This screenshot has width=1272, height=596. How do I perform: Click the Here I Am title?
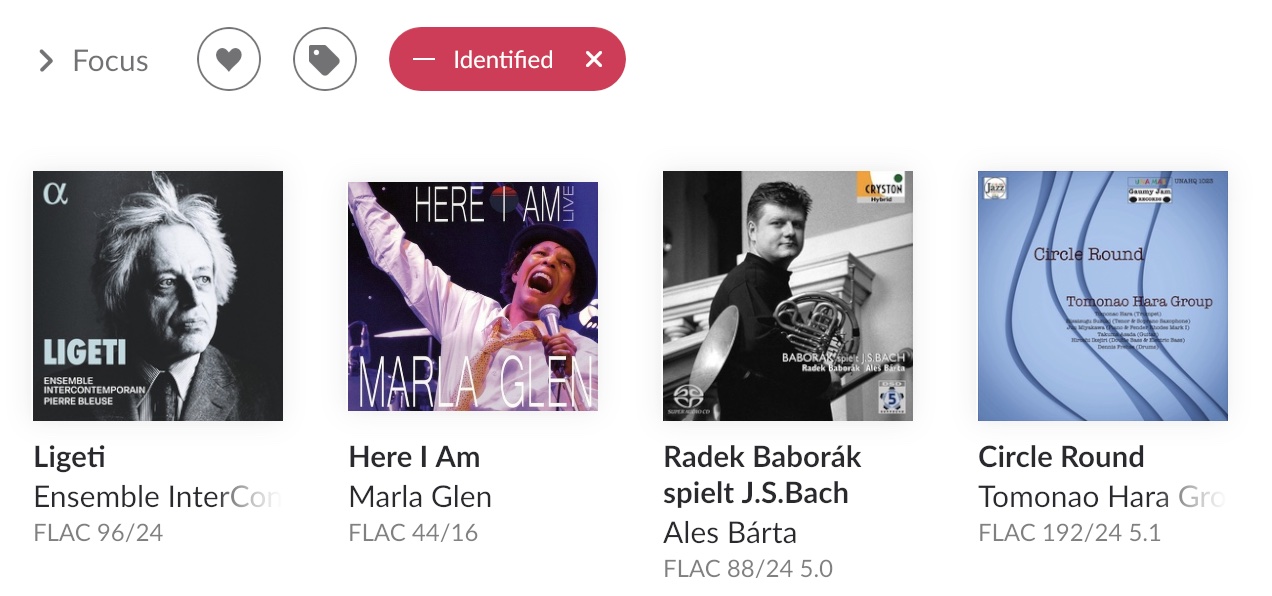414,458
